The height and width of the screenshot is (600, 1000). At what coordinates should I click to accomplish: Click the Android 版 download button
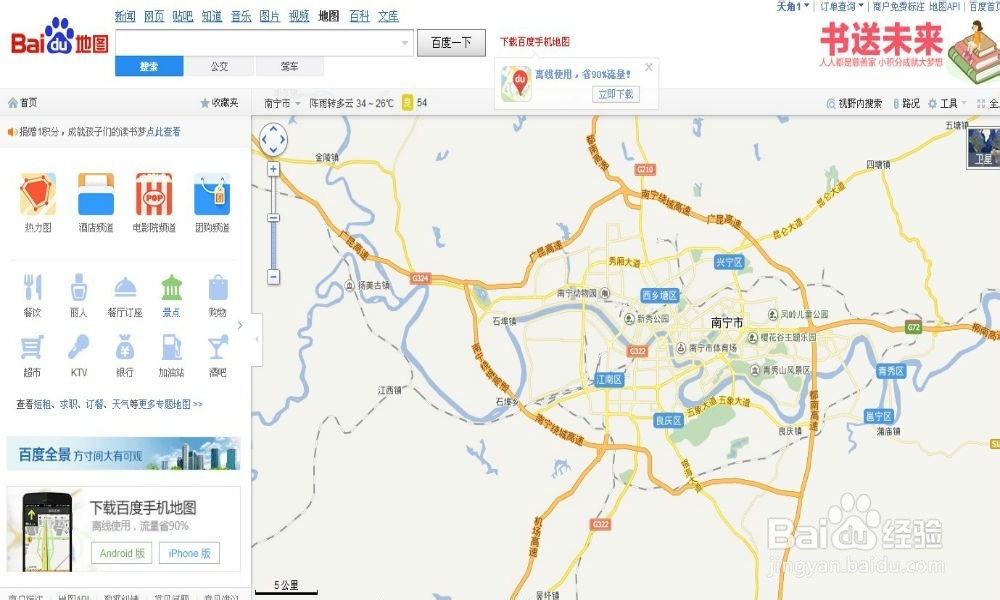coord(122,553)
